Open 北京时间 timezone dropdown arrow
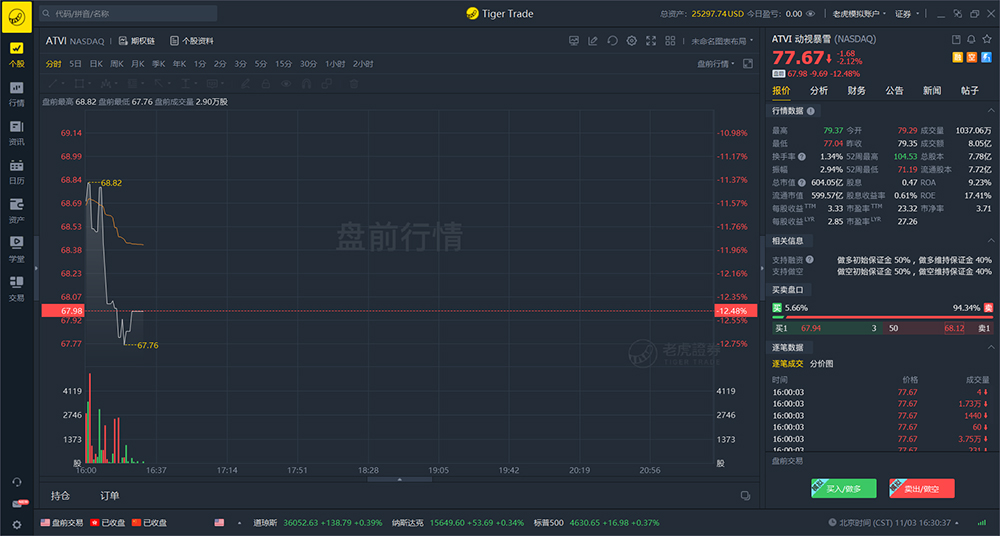Screen dimensions: 1000x536 (959, 523)
